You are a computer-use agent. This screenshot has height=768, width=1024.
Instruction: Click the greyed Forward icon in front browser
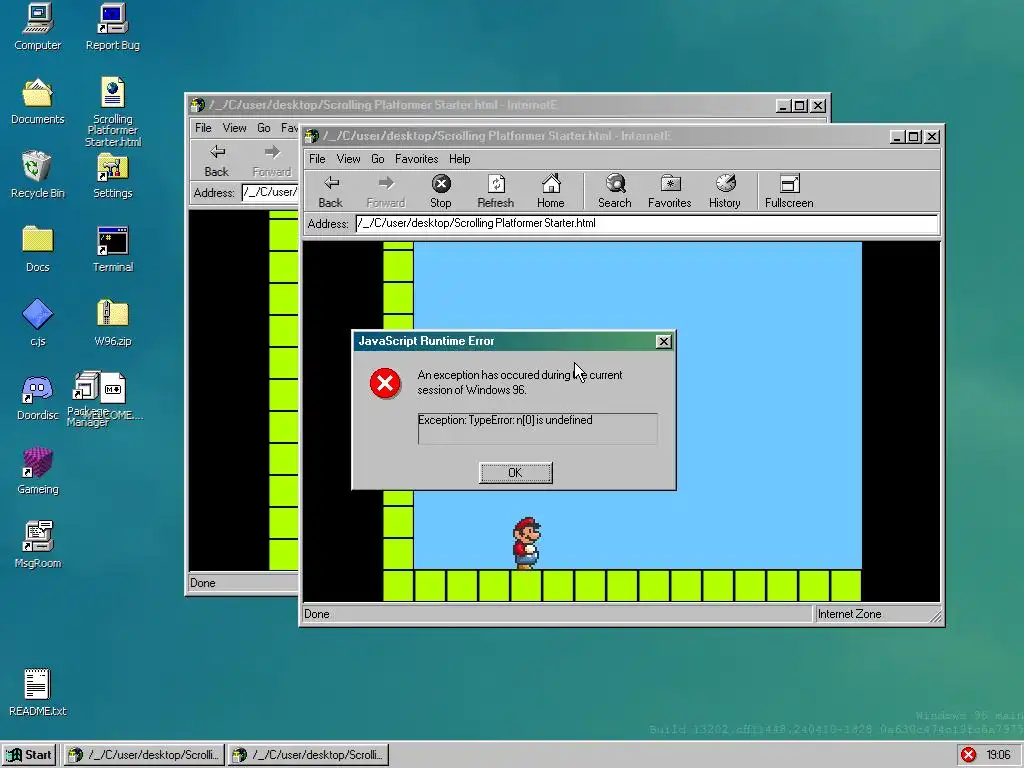click(386, 191)
